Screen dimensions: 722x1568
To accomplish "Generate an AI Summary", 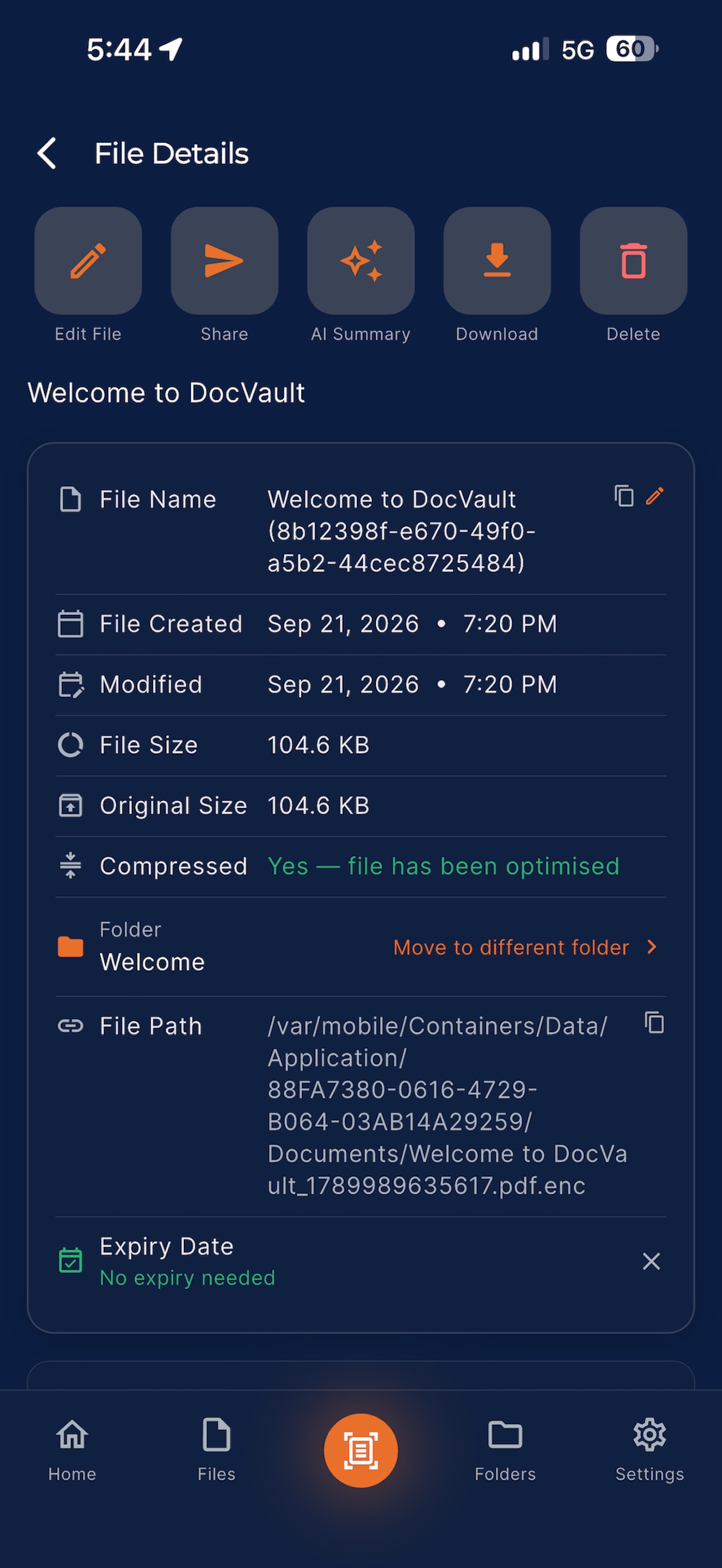I will (361, 261).
